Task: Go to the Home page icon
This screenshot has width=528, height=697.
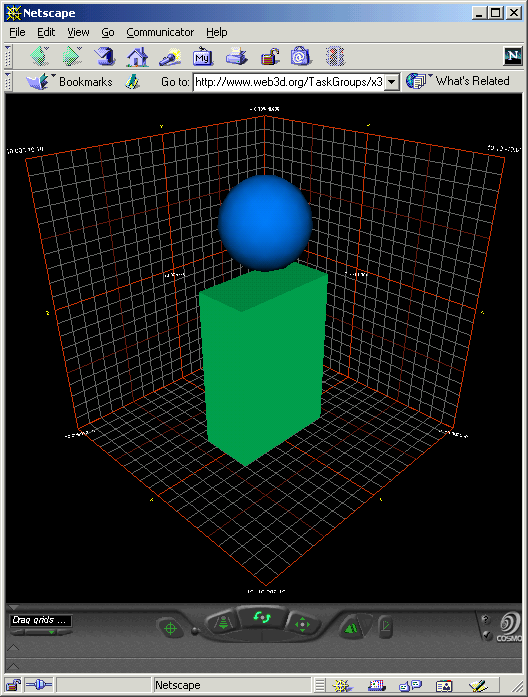Action: 137,56
